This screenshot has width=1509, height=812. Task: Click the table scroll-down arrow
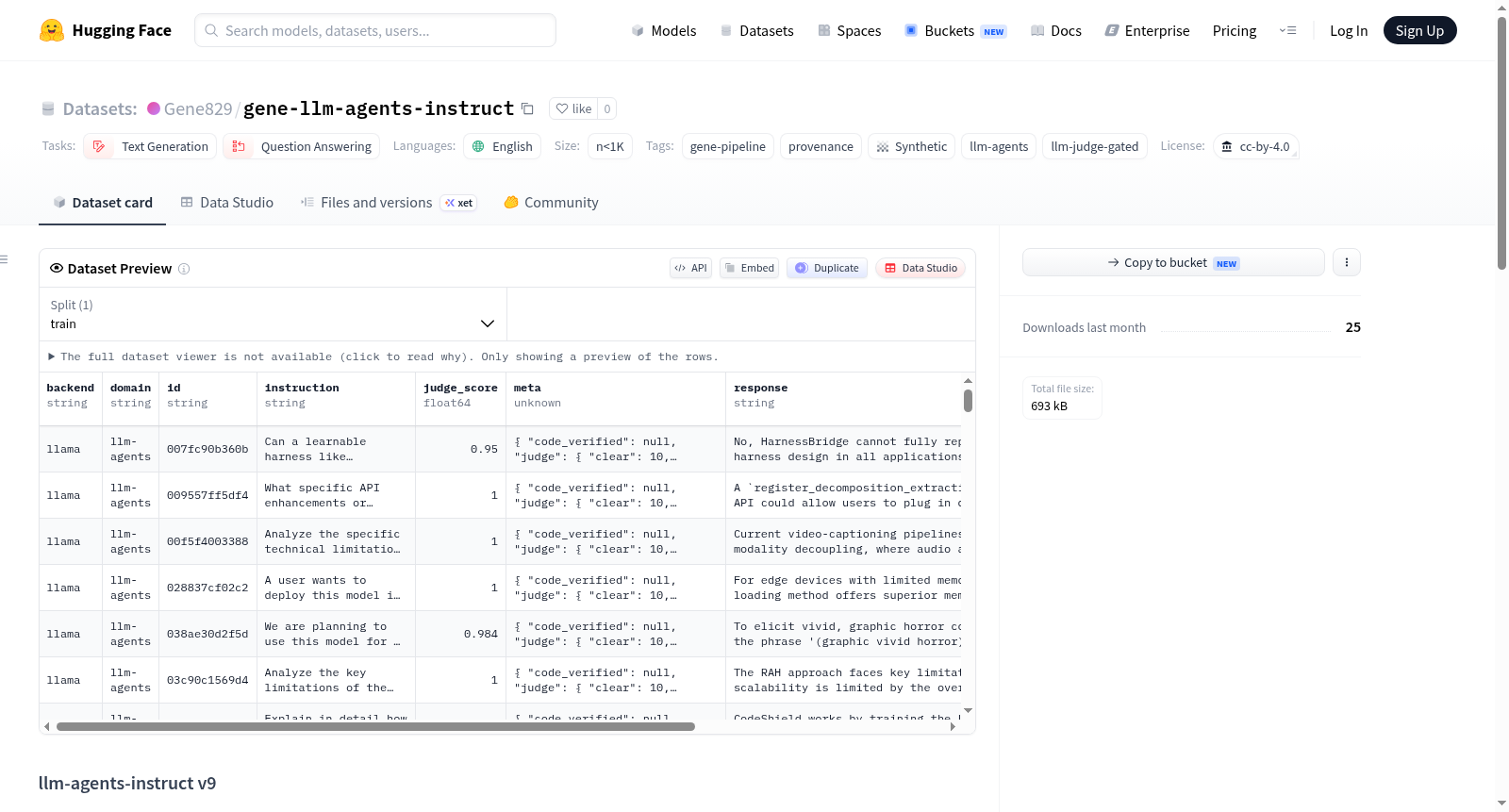coord(968,710)
